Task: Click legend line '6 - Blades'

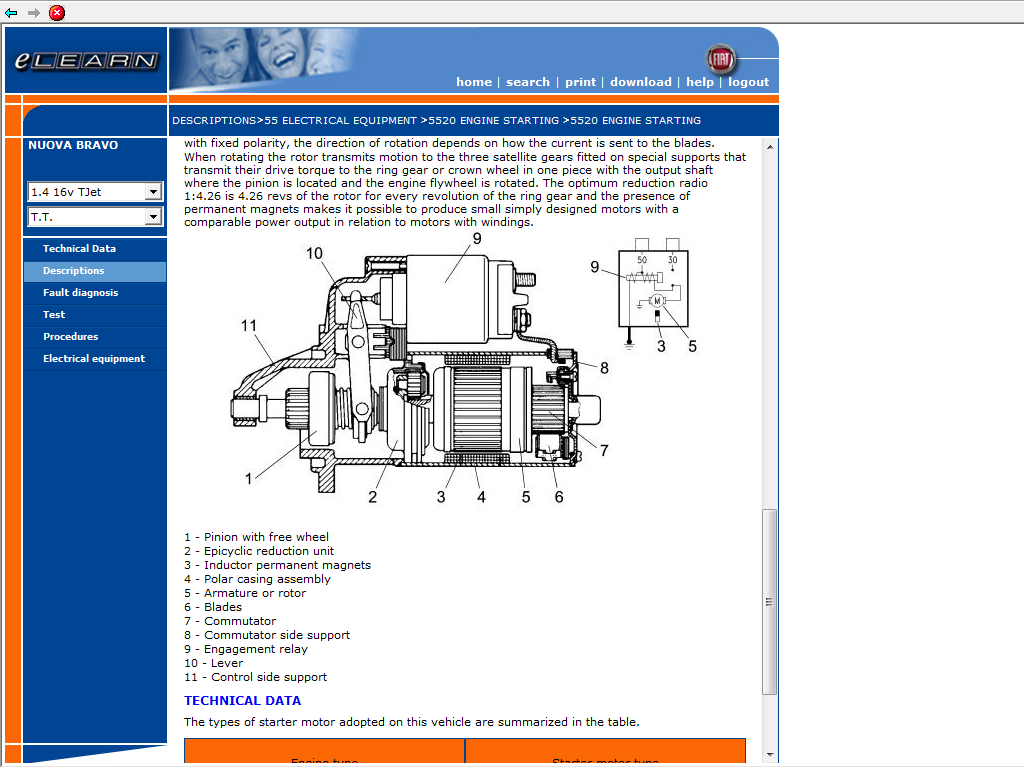Action: coord(213,607)
